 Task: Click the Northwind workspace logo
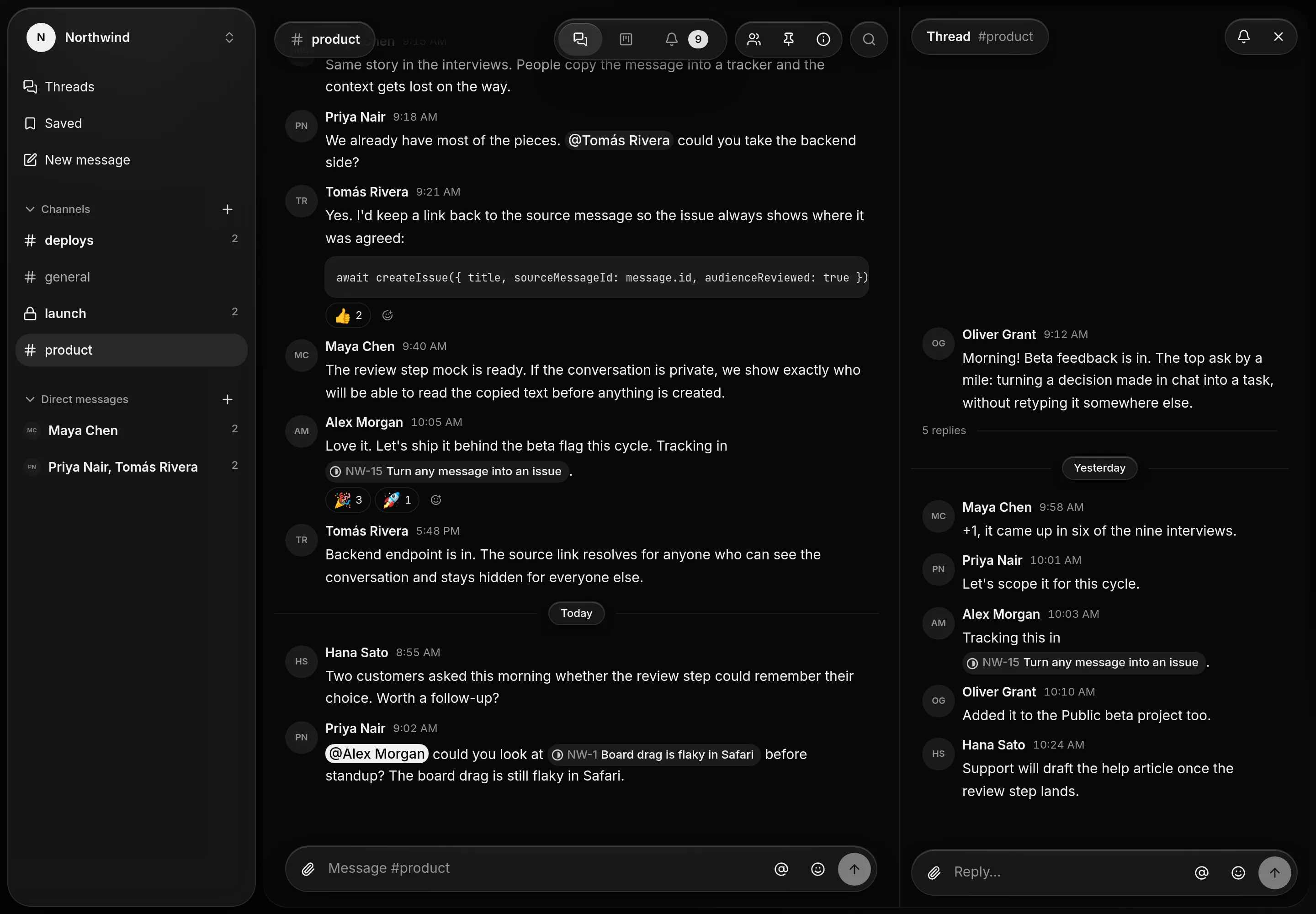41,37
